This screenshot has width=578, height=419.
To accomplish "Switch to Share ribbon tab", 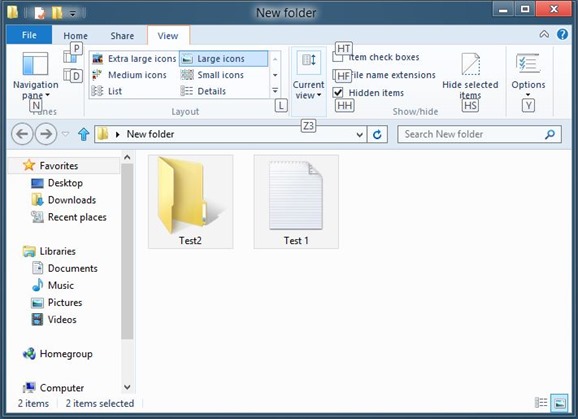I will pos(122,36).
